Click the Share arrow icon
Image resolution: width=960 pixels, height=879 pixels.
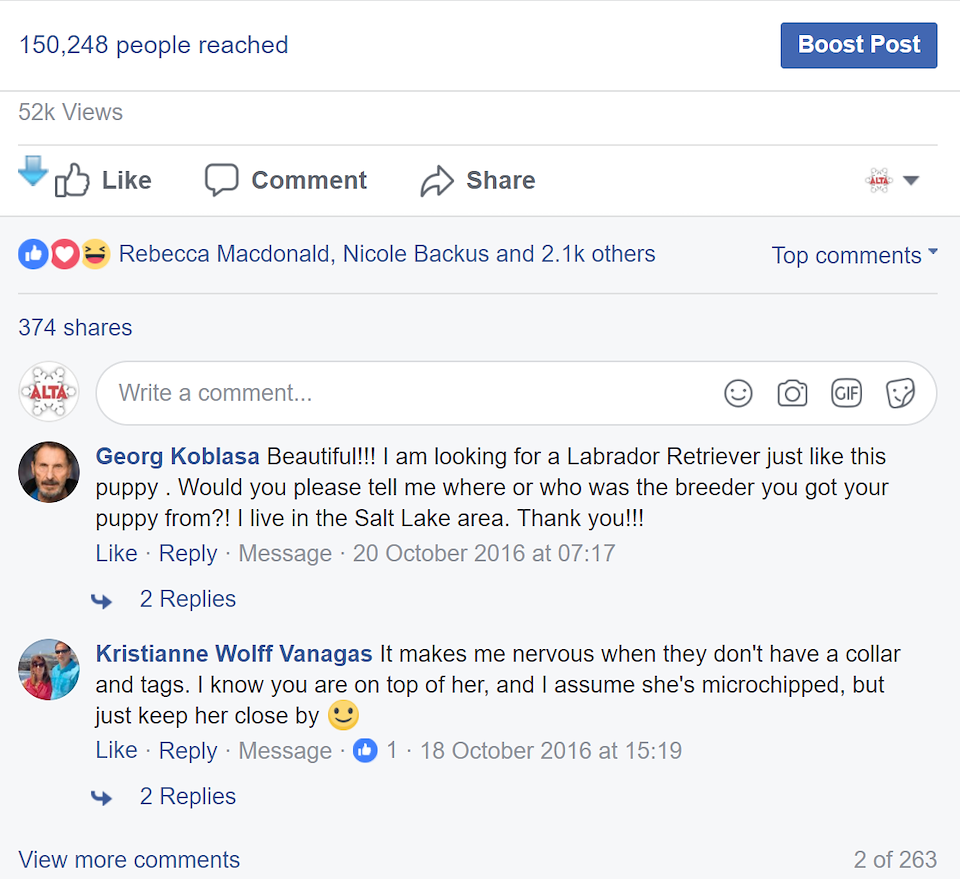[437, 181]
